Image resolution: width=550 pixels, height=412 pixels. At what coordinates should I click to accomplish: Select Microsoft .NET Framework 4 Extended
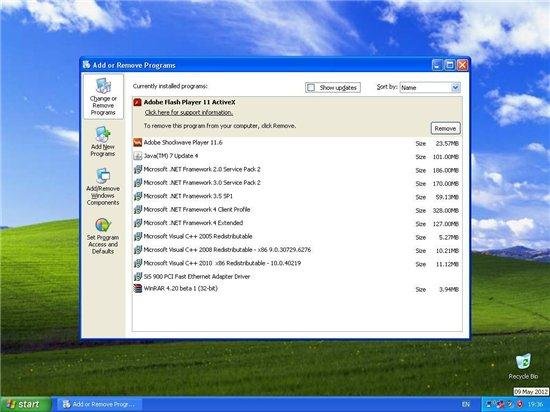click(x=297, y=223)
